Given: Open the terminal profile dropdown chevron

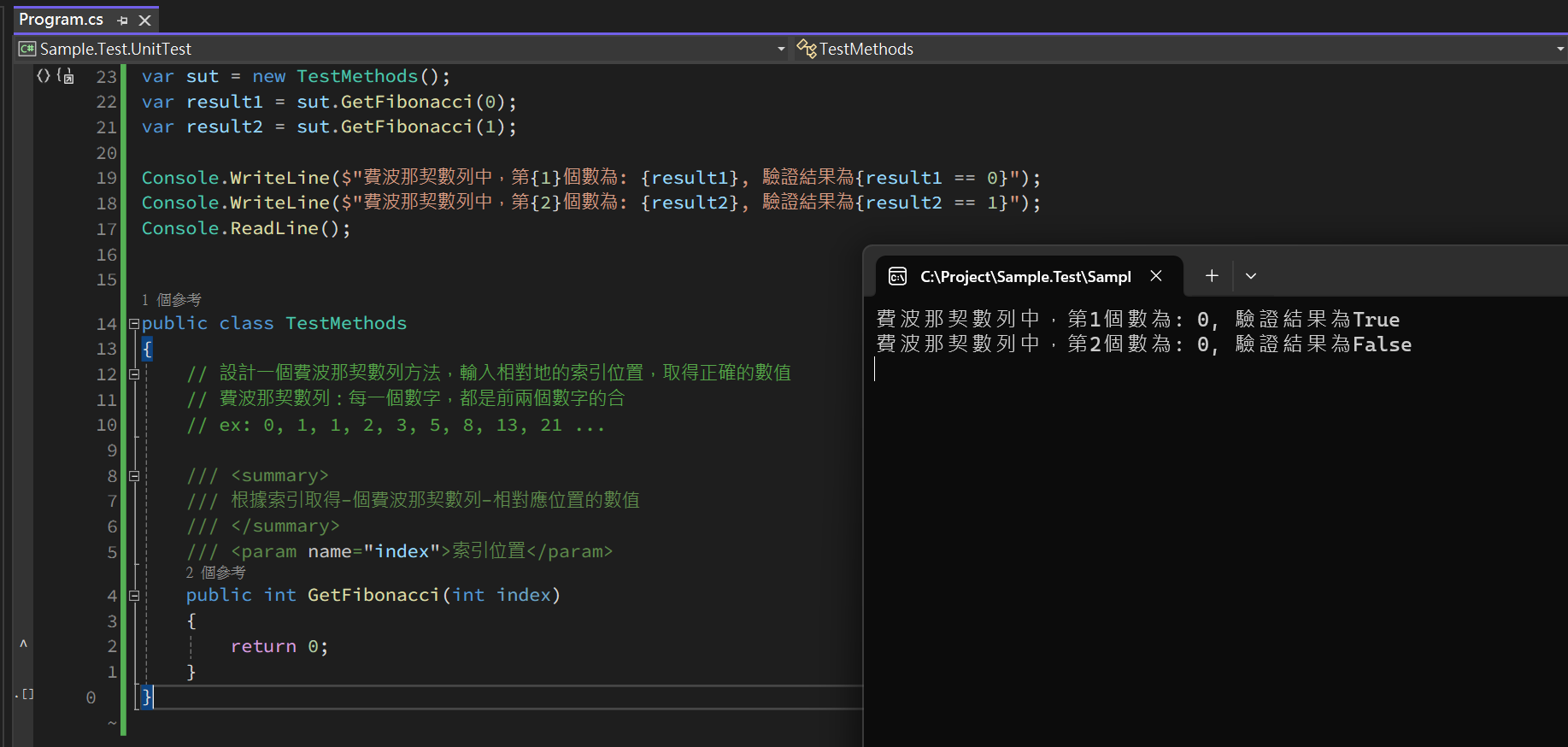Looking at the screenshot, I should (x=1251, y=276).
